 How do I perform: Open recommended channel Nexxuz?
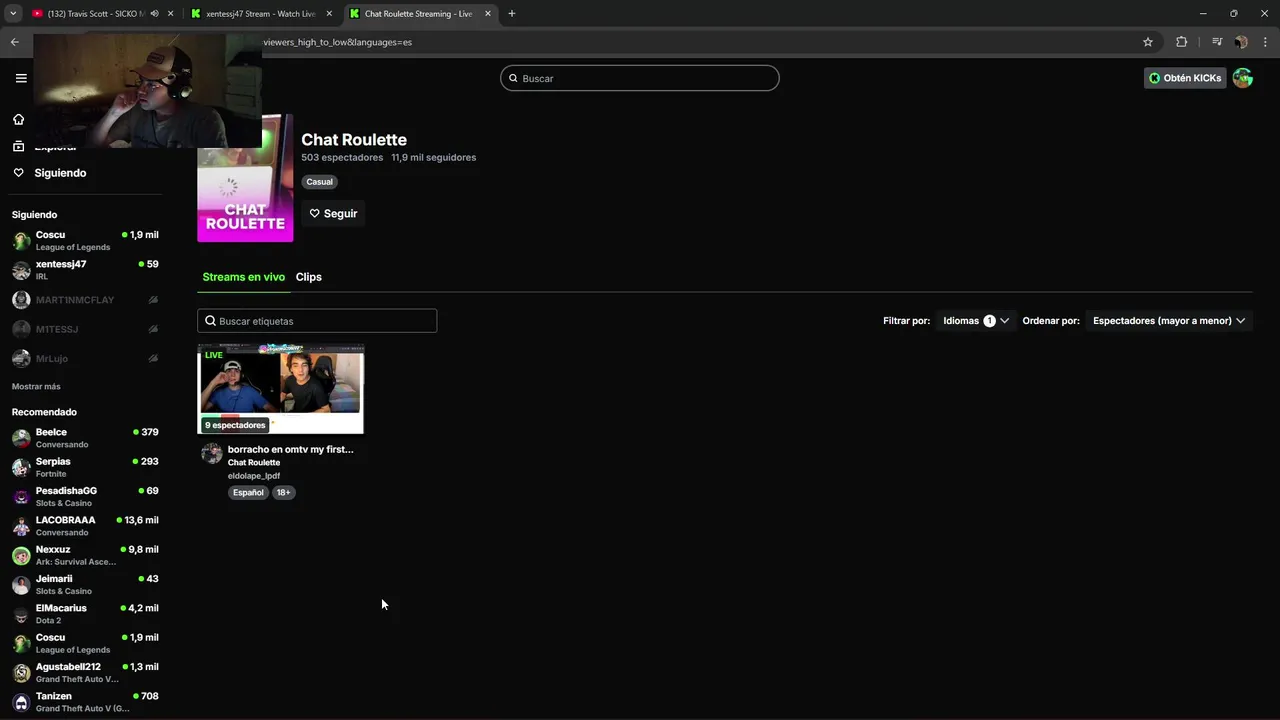coord(85,555)
